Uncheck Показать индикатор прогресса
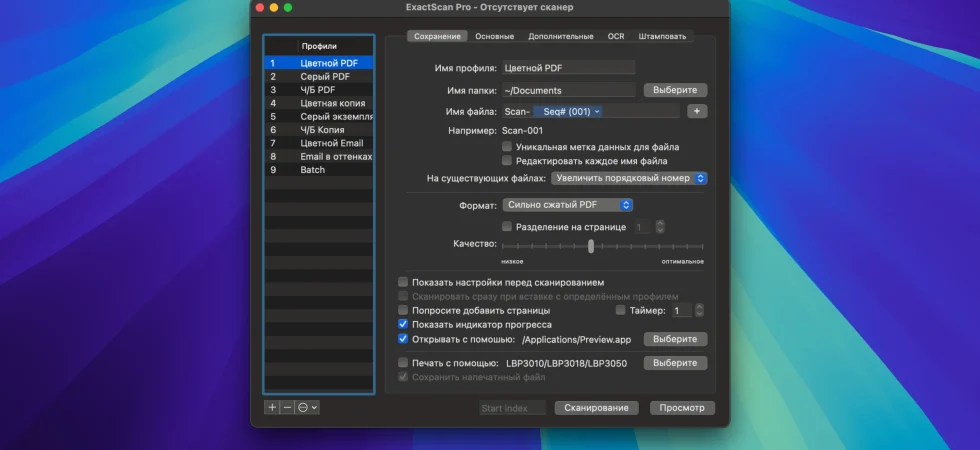This screenshot has height=450, width=980. [403, 324]
